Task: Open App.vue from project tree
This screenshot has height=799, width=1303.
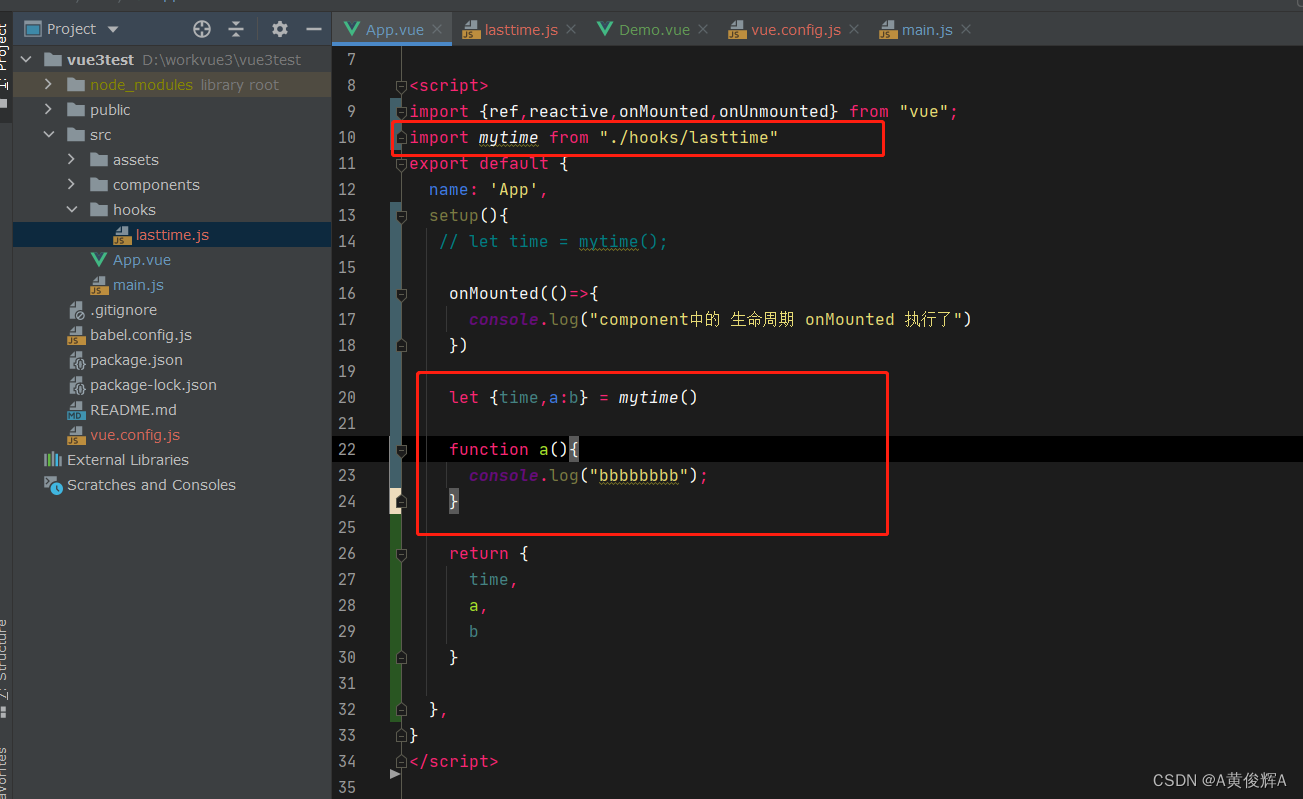Action: pyautogui.click(x=141, y=260)
